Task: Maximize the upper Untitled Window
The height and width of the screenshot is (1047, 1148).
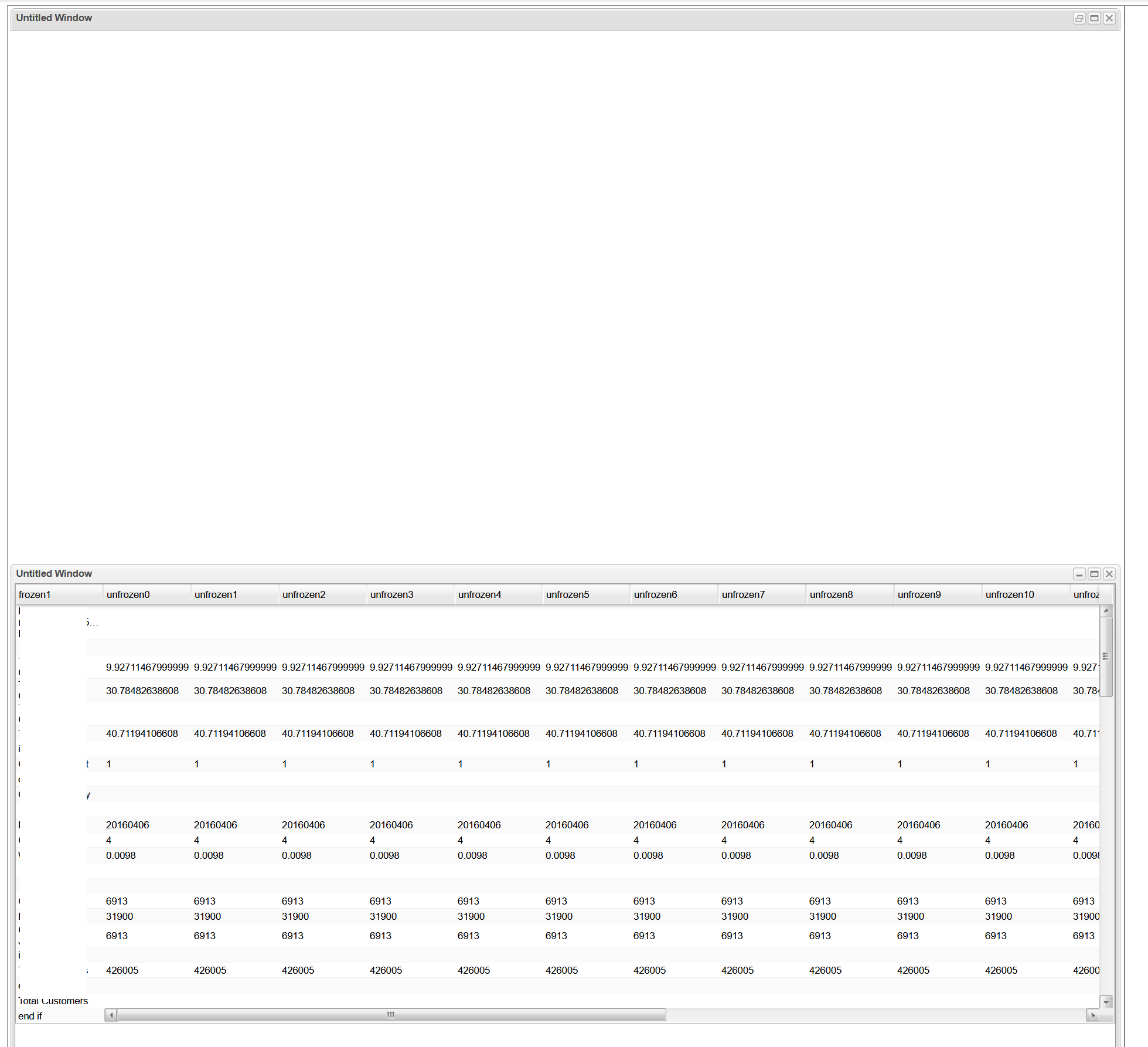Action: (x=1094, y=18)
